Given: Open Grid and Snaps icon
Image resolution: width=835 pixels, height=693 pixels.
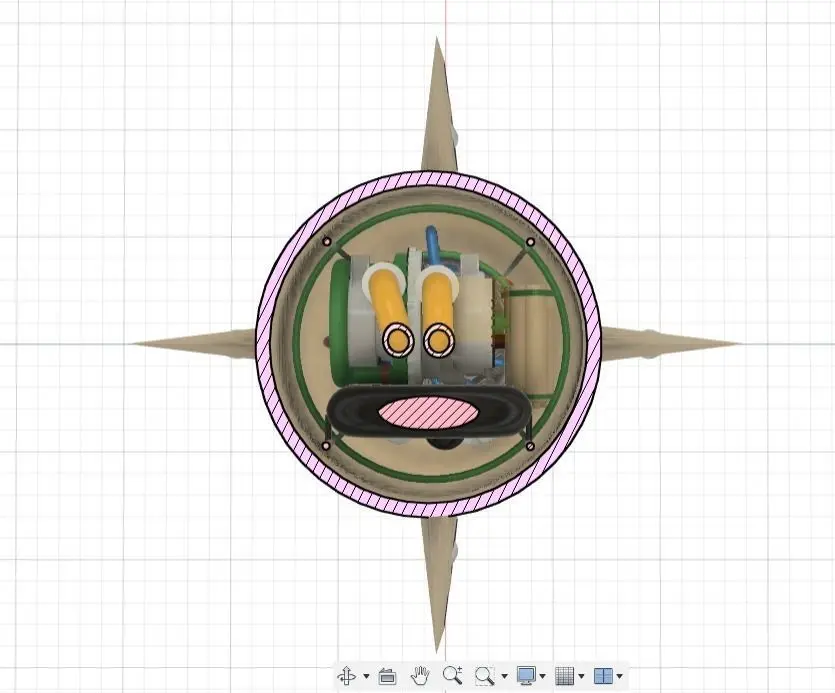Looking at the screenshot, I should pyautogui.click(x=564, y=676).
